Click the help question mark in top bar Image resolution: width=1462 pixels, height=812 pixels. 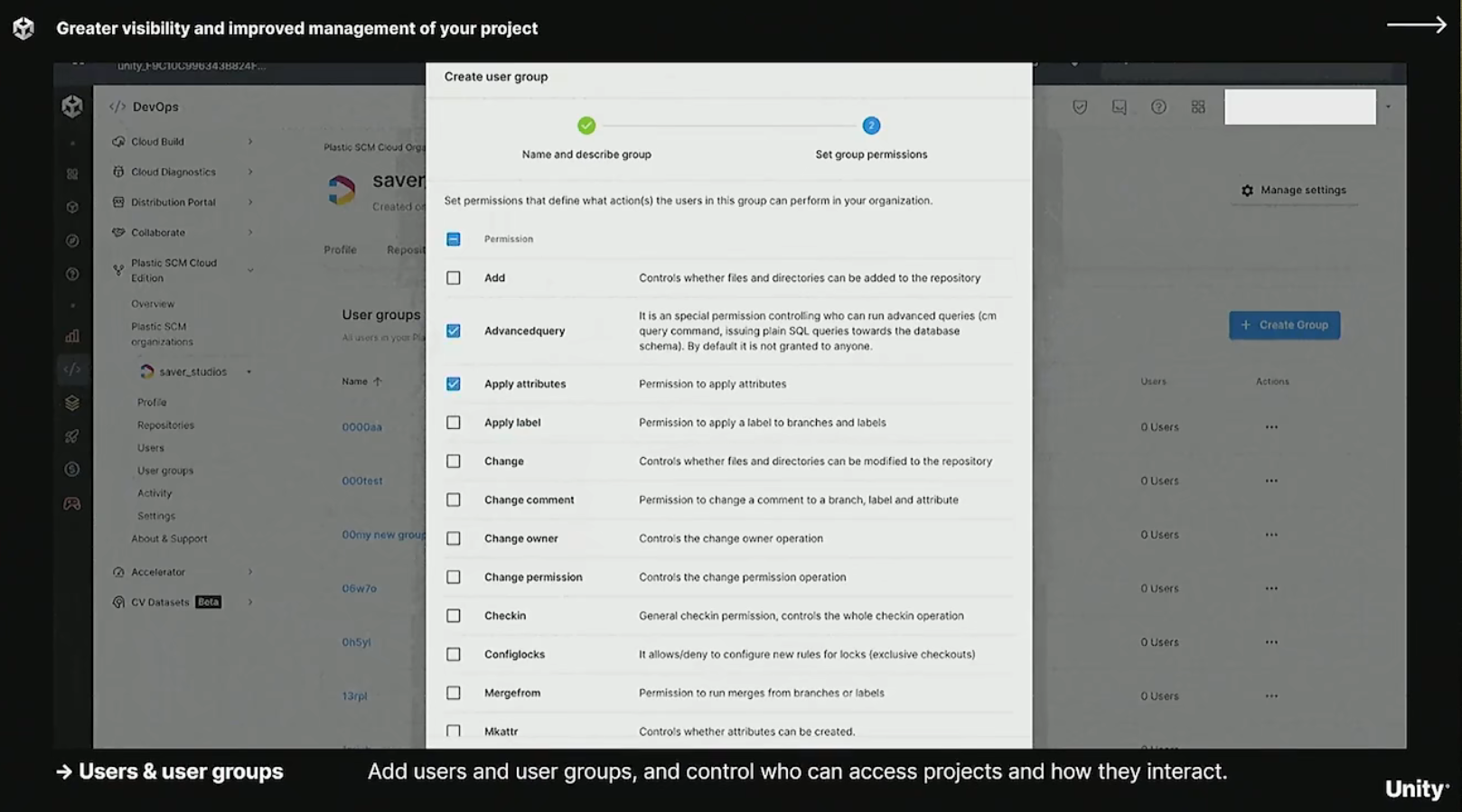1158,107
